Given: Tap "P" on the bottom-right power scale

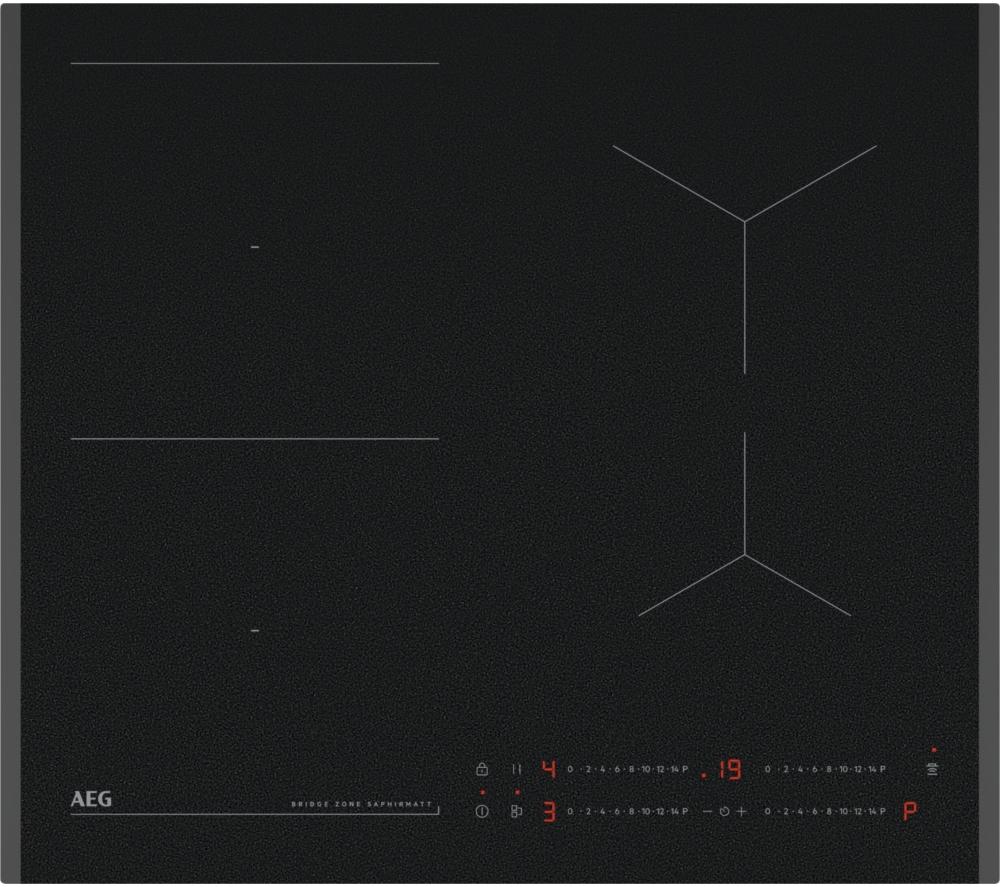Looking at the screenshot, I should [885, 810].
